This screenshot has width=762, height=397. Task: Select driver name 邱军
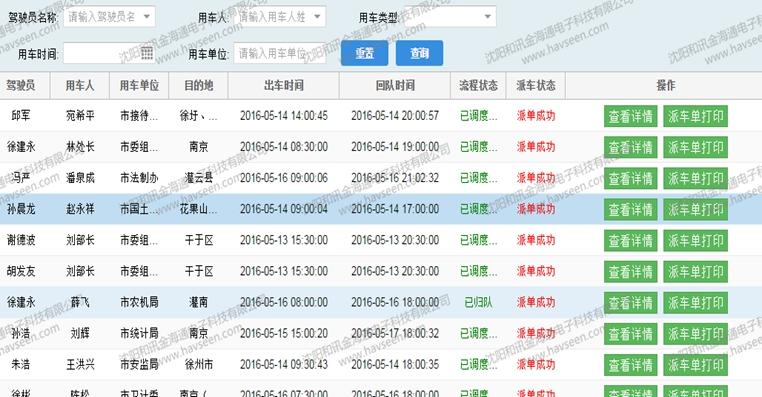(21, 116)
